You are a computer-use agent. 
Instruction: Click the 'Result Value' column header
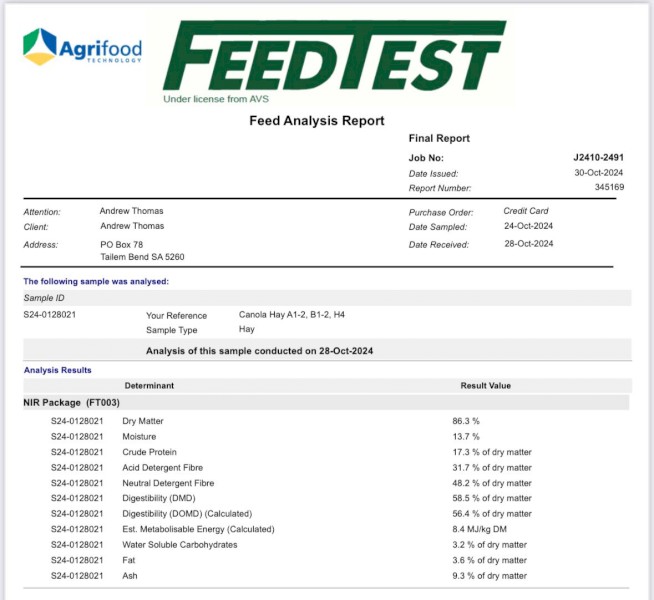coord(485,386)
